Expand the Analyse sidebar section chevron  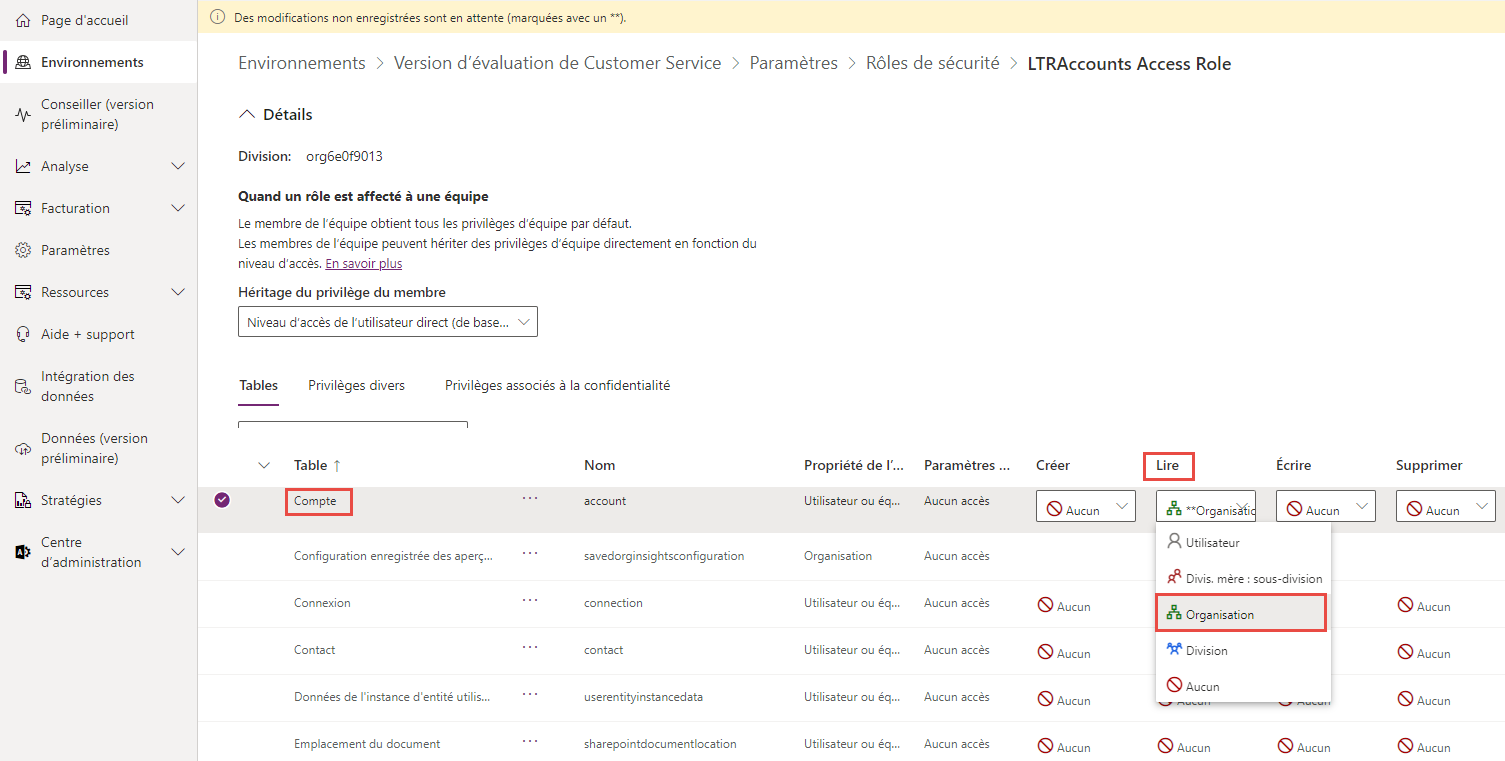tap(178, 166)
